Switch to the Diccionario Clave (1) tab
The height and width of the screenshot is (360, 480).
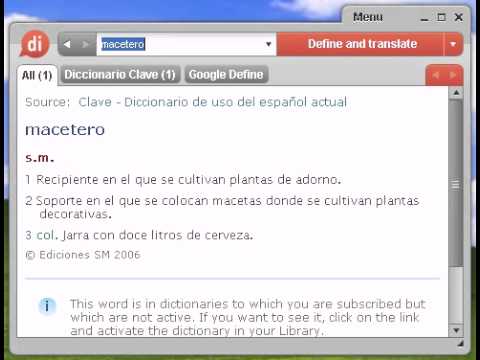coord(120,74)
